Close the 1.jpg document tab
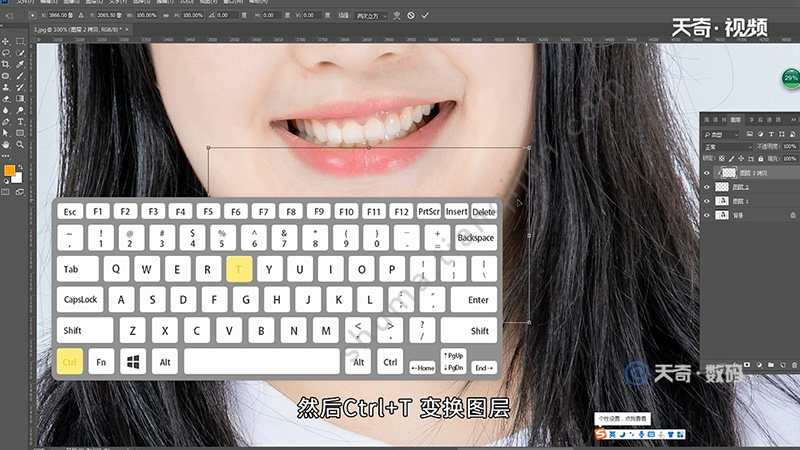This screenshot has width=800, height=450. coord(127,30)
